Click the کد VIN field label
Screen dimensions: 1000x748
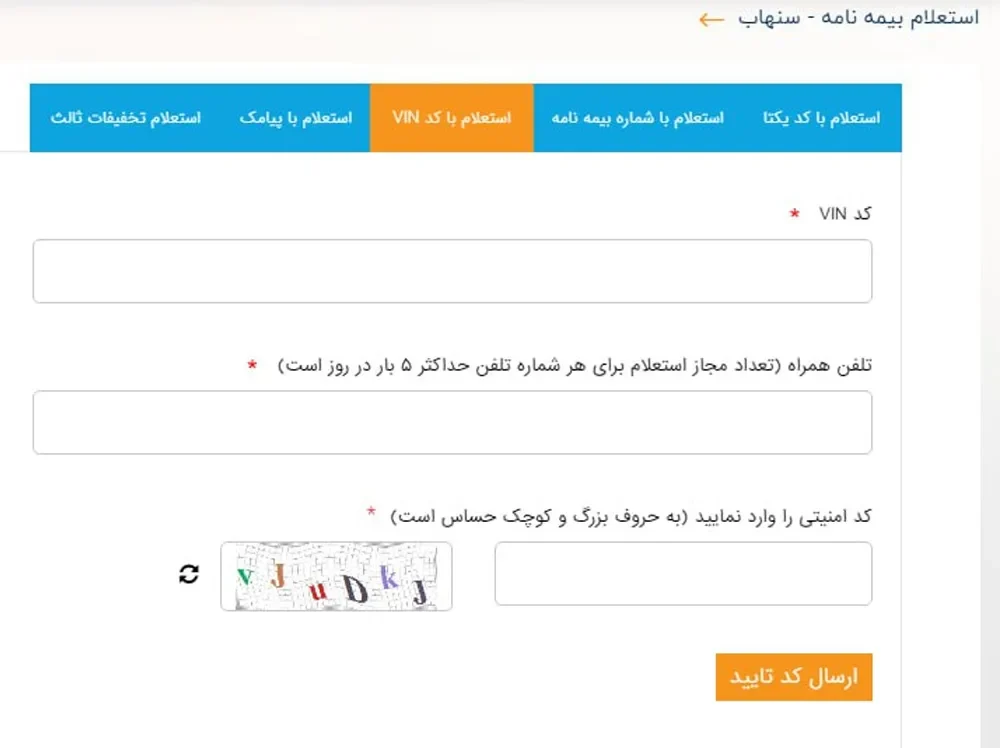pyautogui.click(x=846, y=214)
